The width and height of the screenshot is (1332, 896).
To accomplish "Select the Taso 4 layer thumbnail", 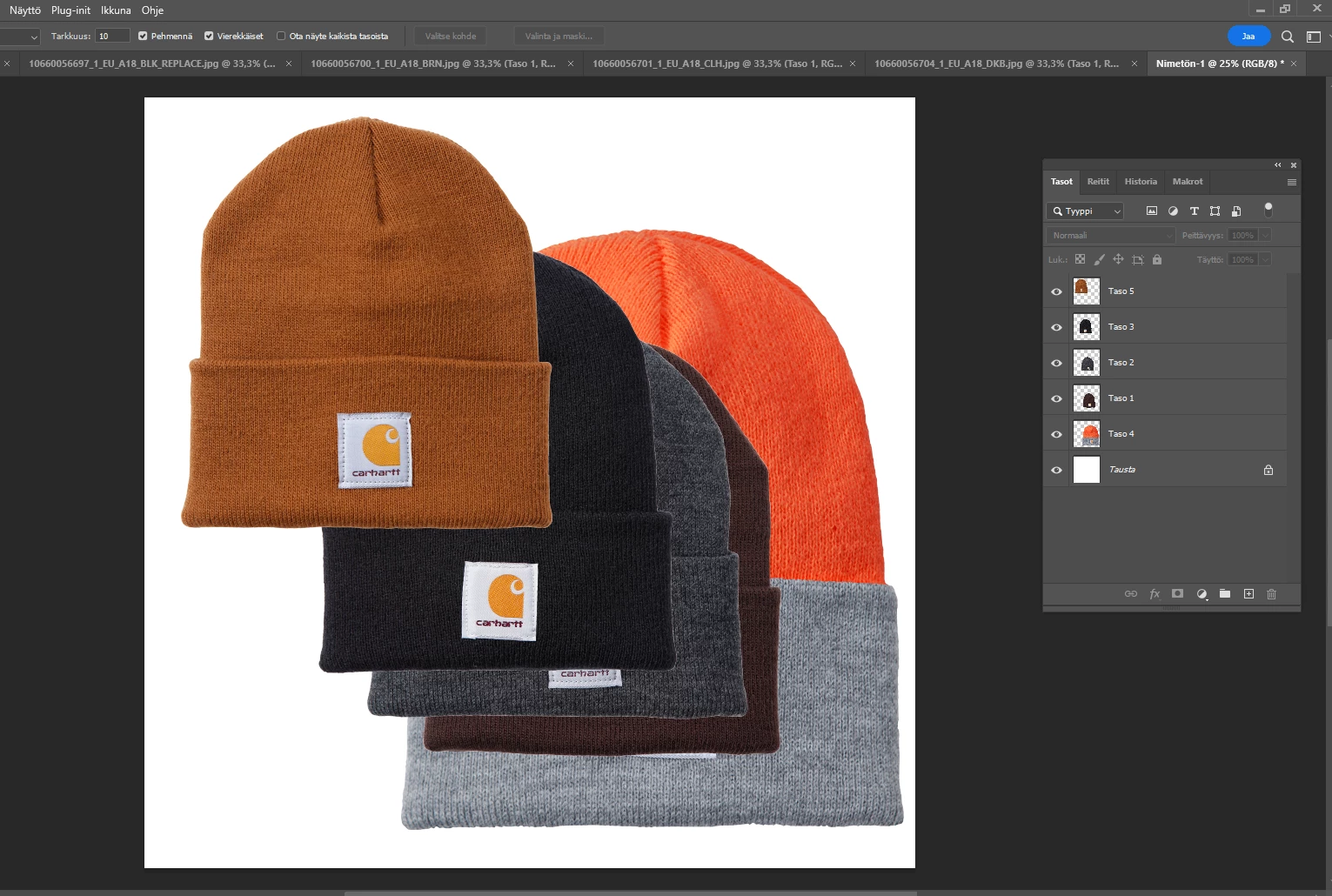I will point(1087,434).
